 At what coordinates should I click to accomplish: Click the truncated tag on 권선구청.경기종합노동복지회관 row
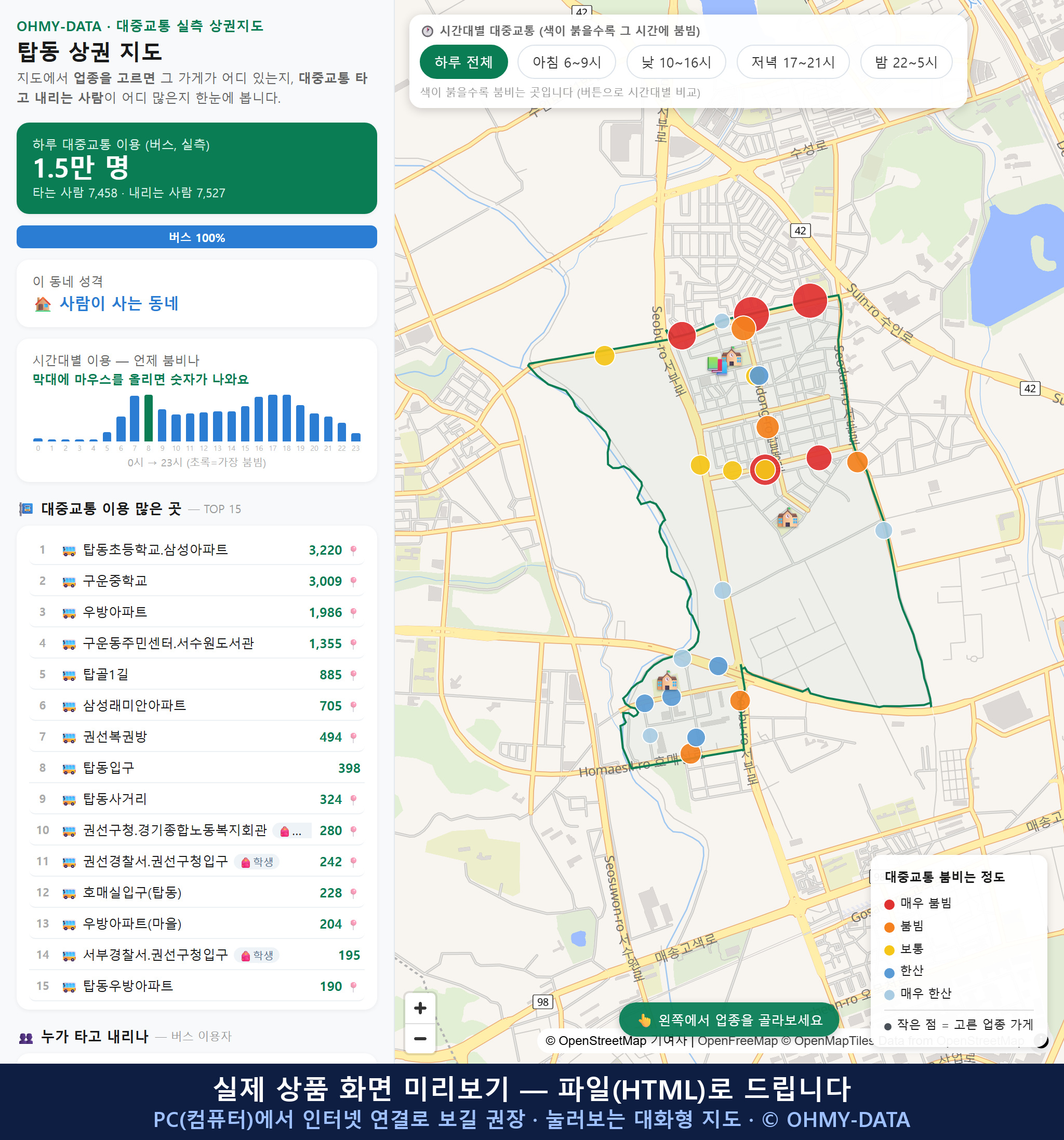click(x=292, y=831)
